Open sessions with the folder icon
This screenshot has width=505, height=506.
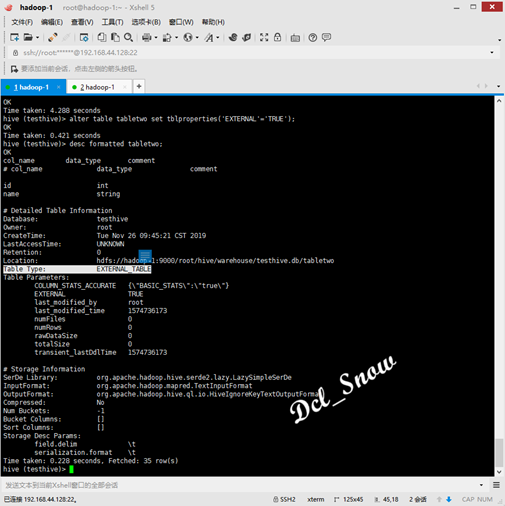[x=29, y=37]
